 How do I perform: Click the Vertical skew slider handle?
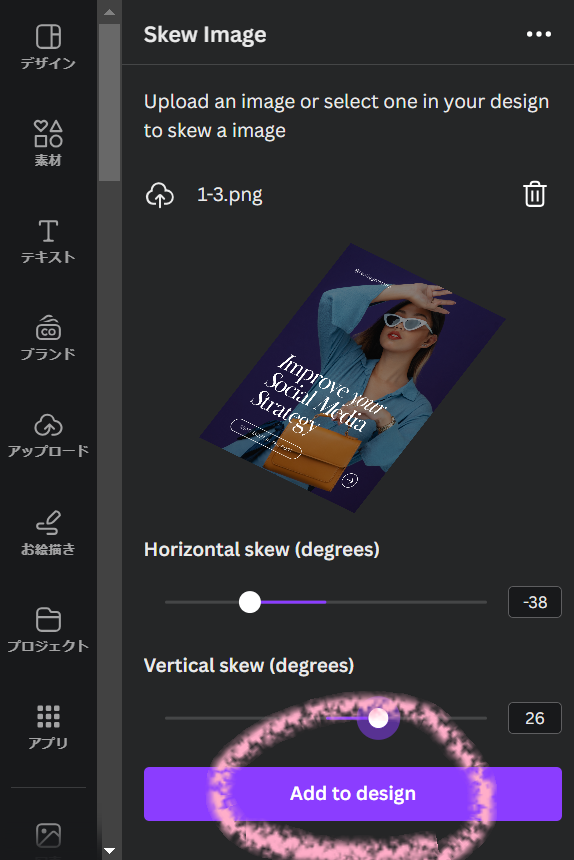(x=378, y=718)
